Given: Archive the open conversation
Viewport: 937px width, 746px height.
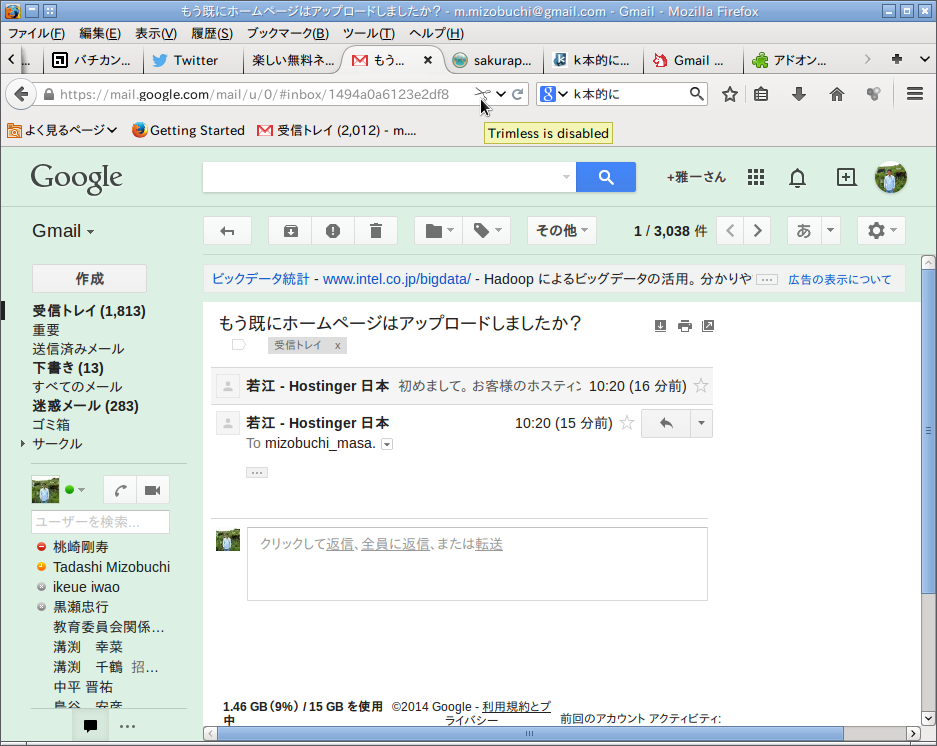Looking at the screenshot, I should [290, 231].
